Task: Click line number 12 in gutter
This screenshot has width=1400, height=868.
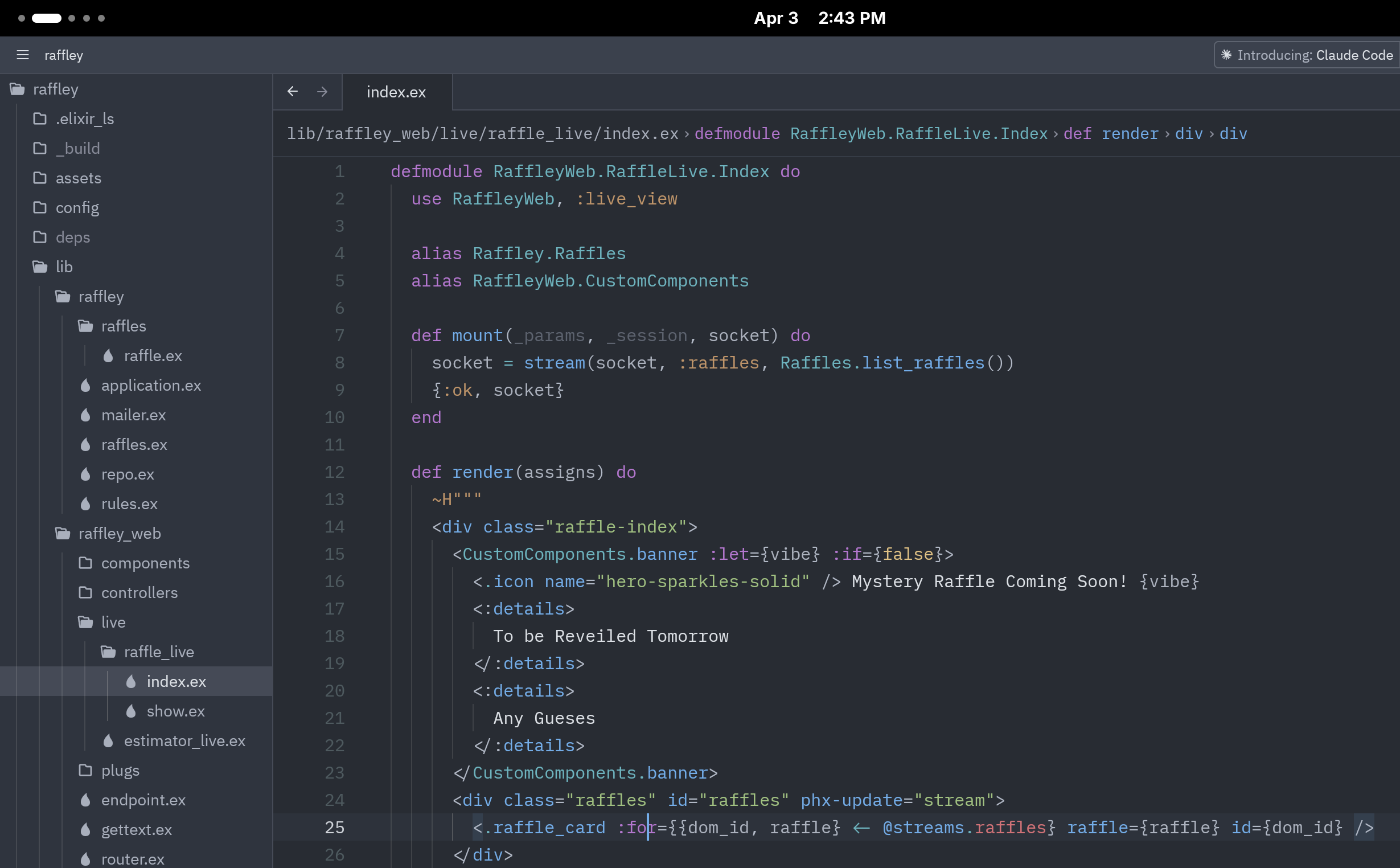Action: pyautogui.click(x=335, y=472)
